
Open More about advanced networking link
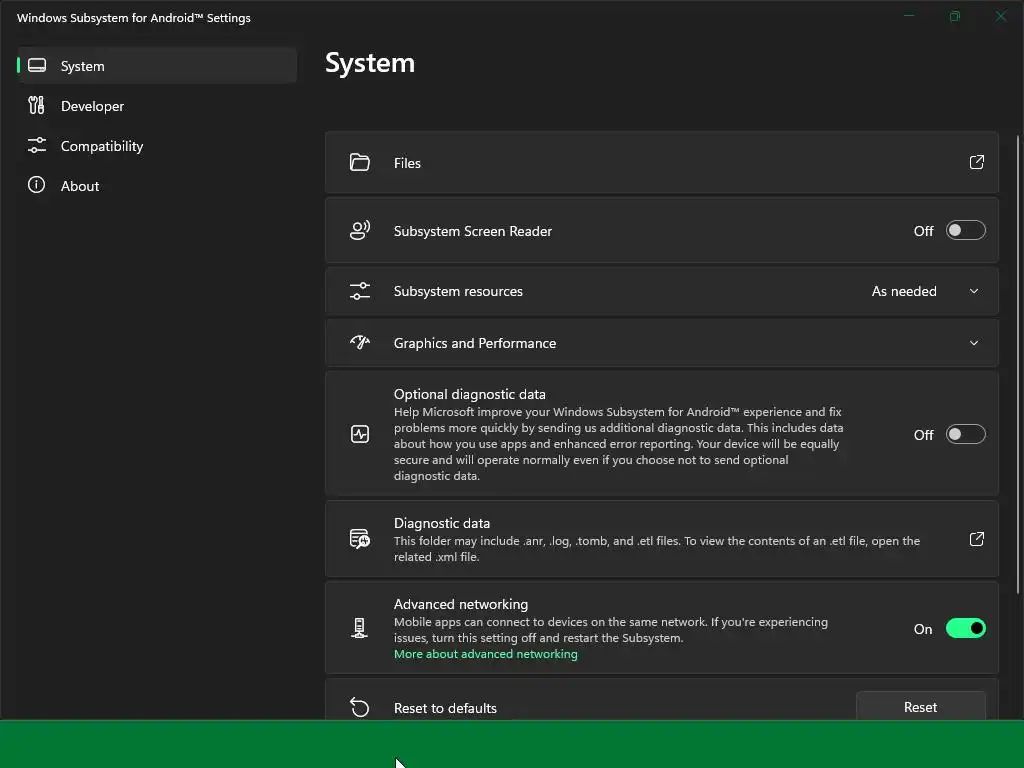(x=485, y=654)
